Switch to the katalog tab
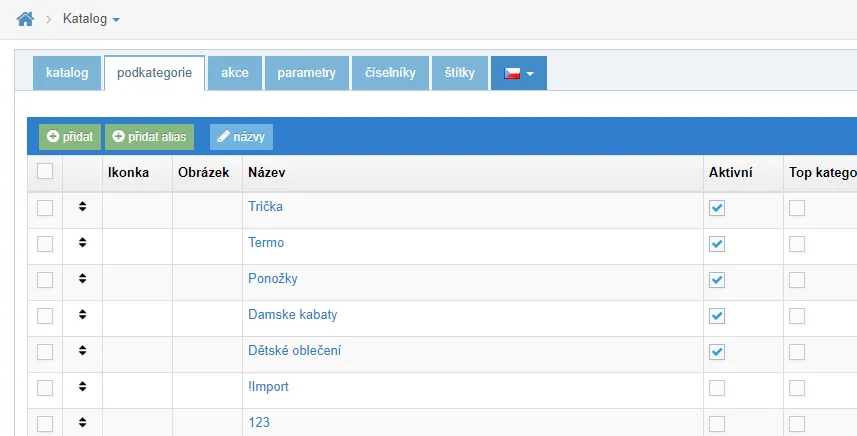The image size is (857, 436). (x=67, y=73)
